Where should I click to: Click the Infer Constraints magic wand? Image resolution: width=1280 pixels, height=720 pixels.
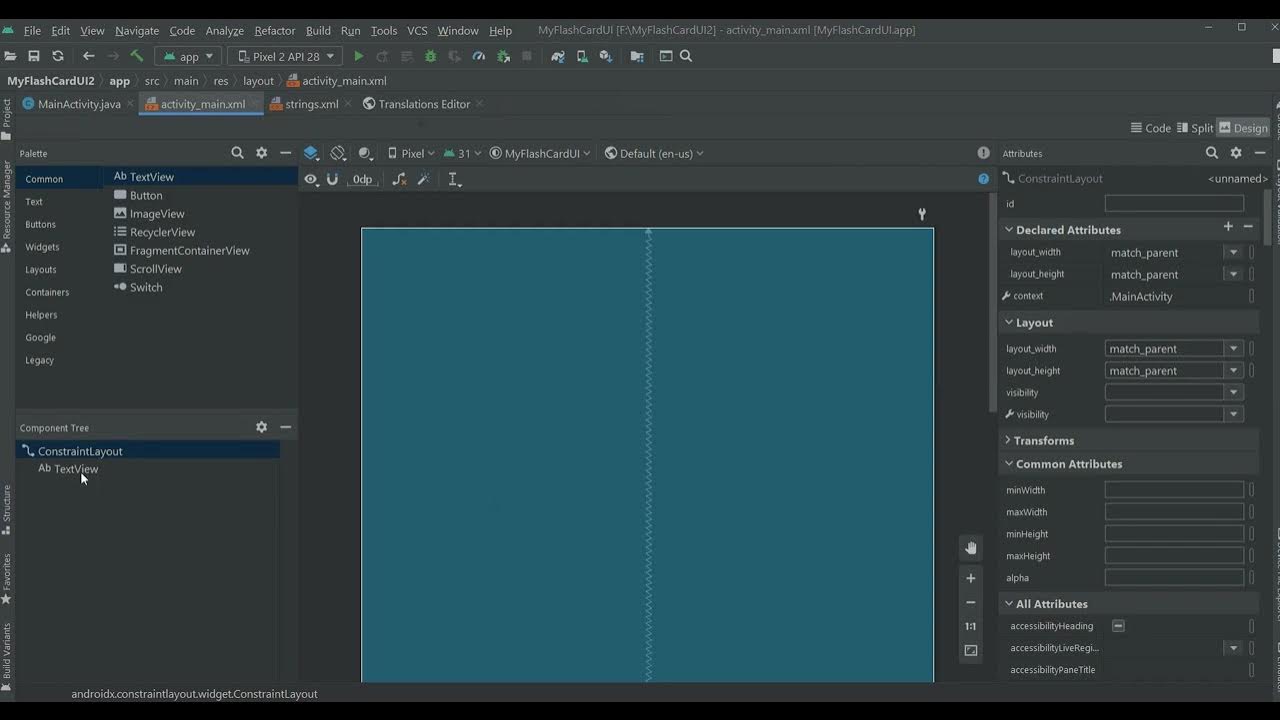[423, 179]
